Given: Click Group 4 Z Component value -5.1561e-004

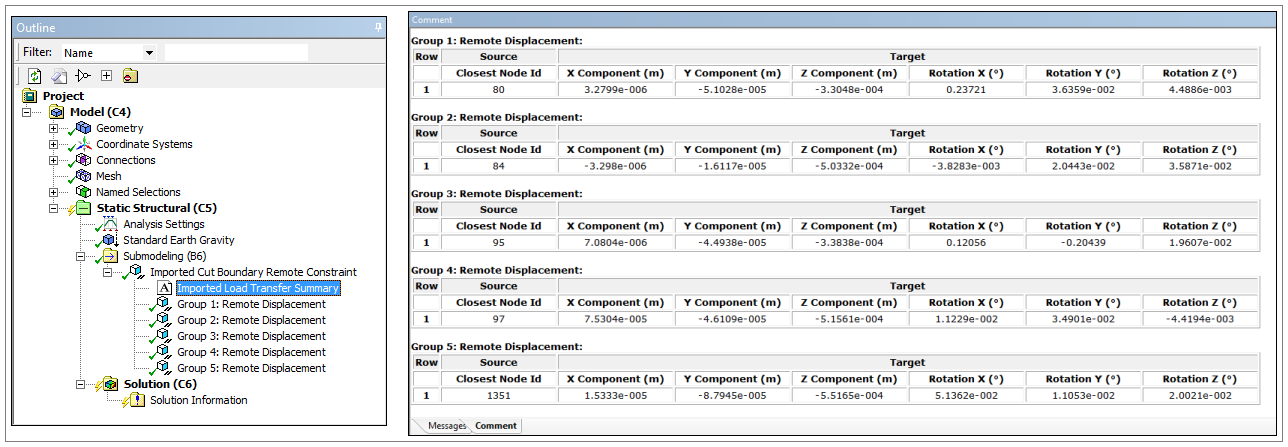Looking at the screenshot, I should (849, 319).
